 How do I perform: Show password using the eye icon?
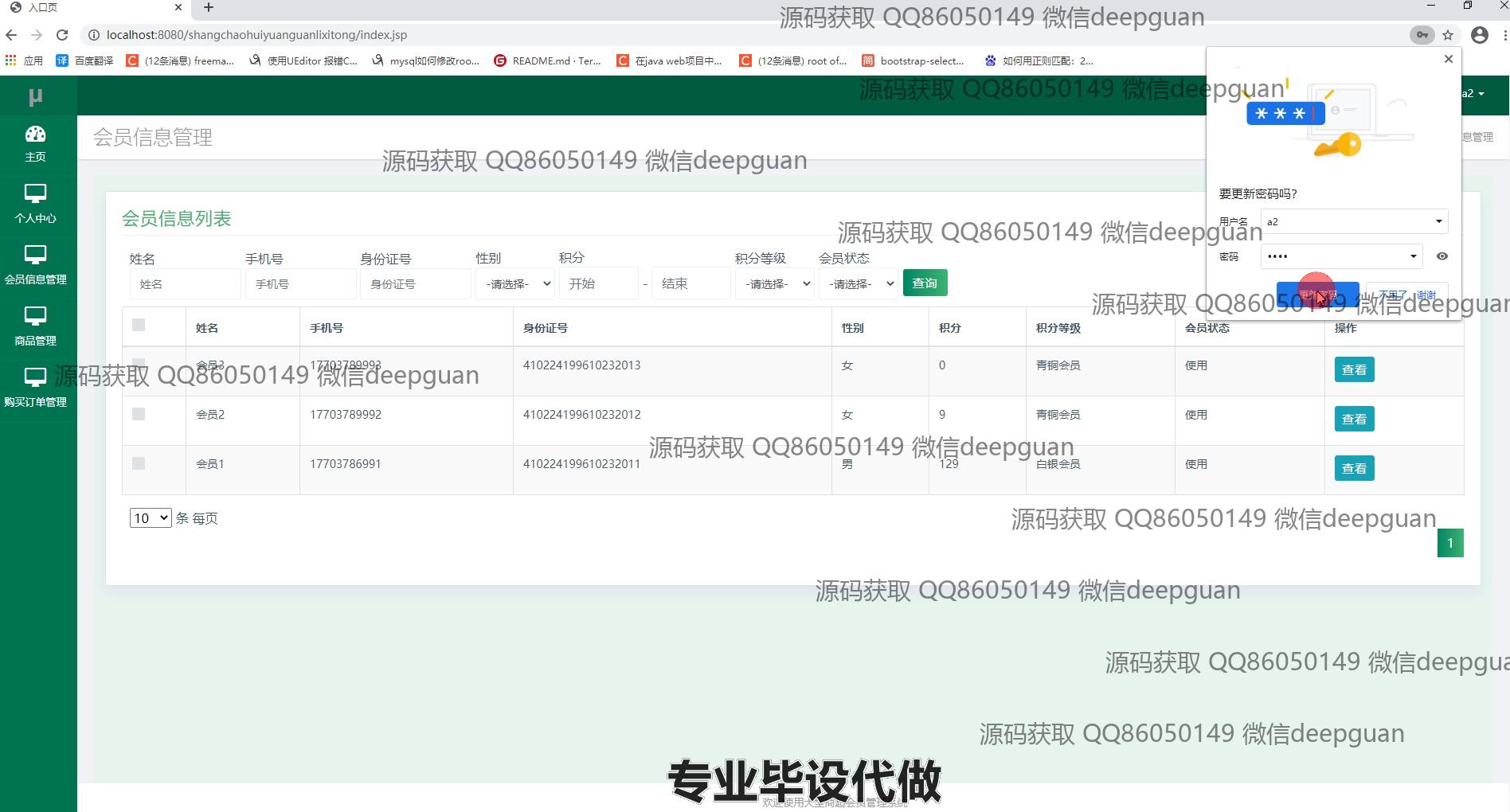point(1442,256)
